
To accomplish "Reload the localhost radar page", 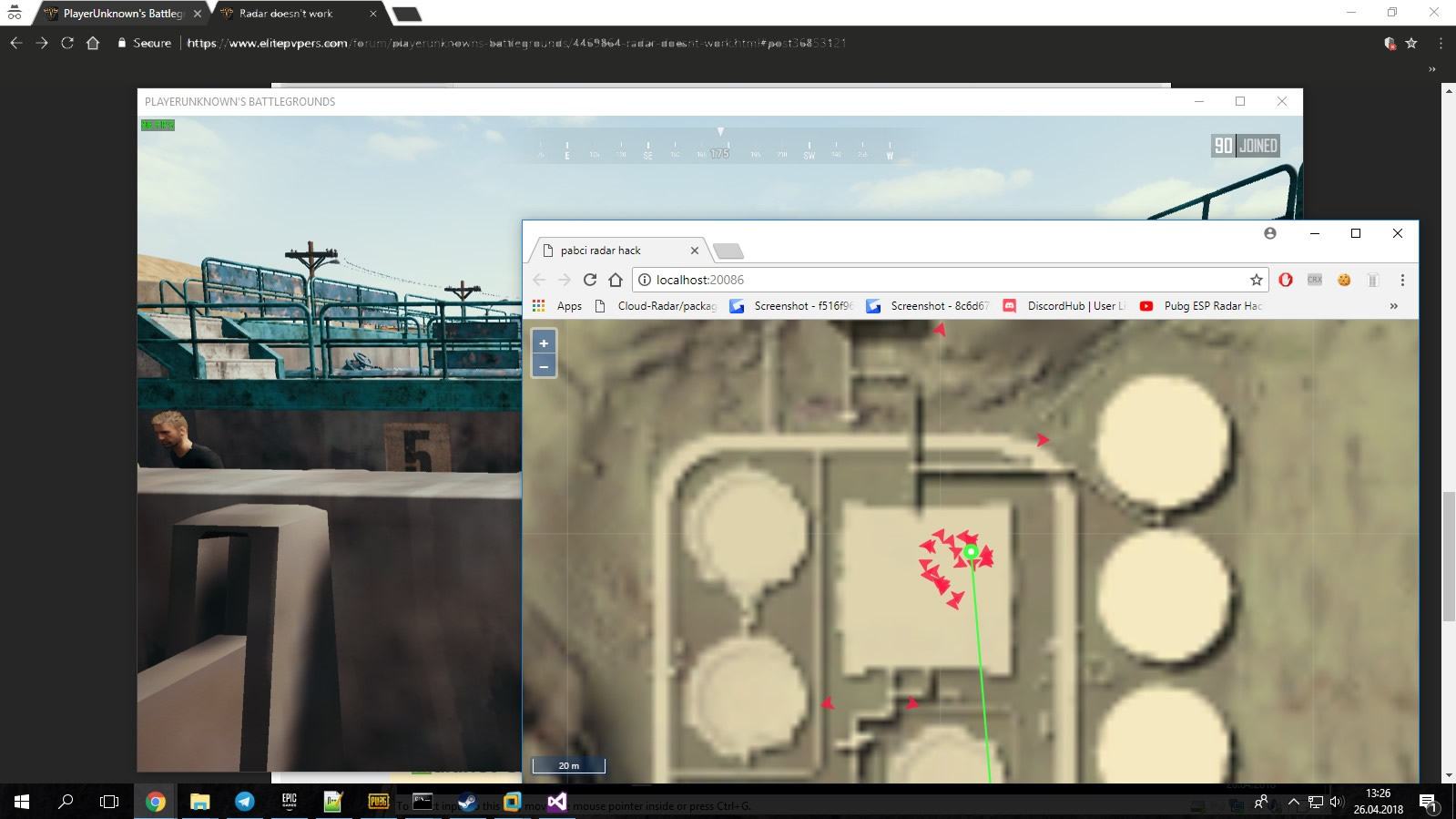I will 590,280.
